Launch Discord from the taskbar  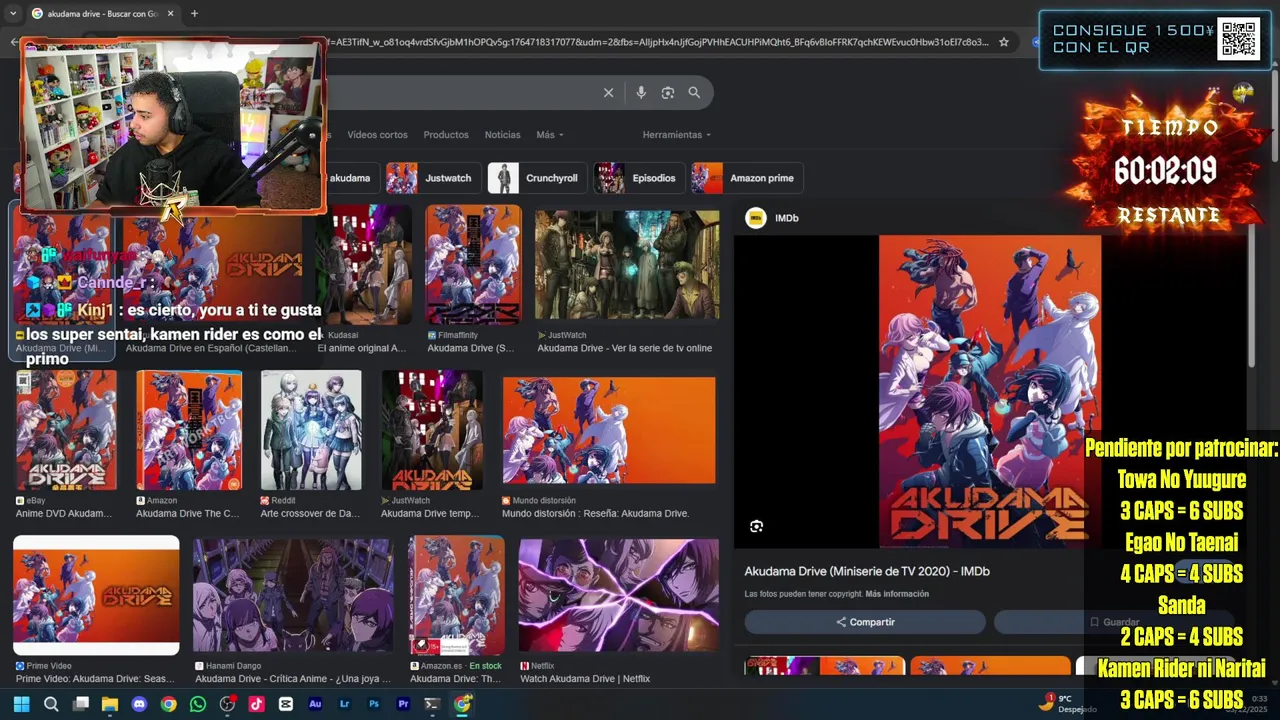coord(139,704)
